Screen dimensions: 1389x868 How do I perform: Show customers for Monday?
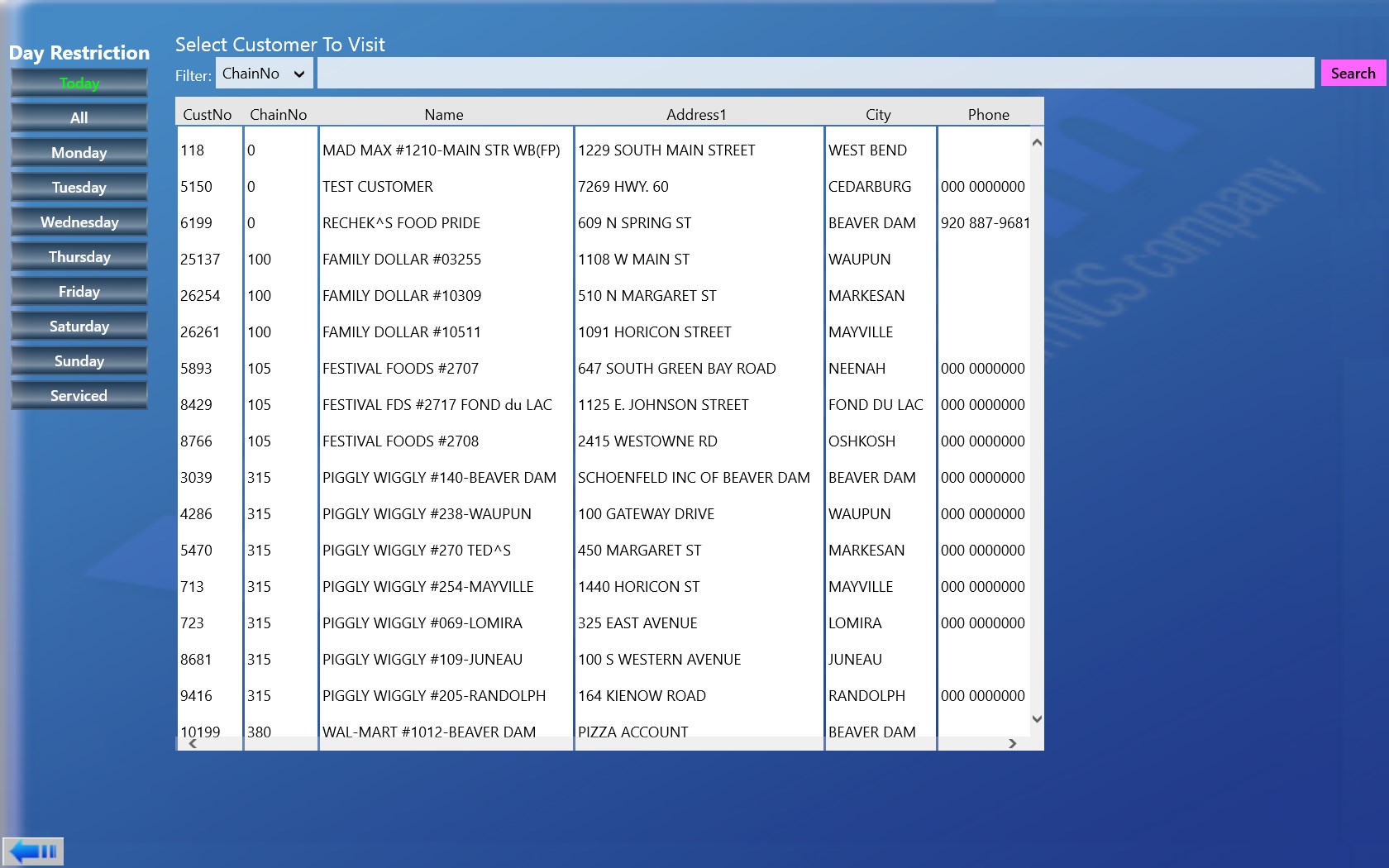tap(79, 153)
